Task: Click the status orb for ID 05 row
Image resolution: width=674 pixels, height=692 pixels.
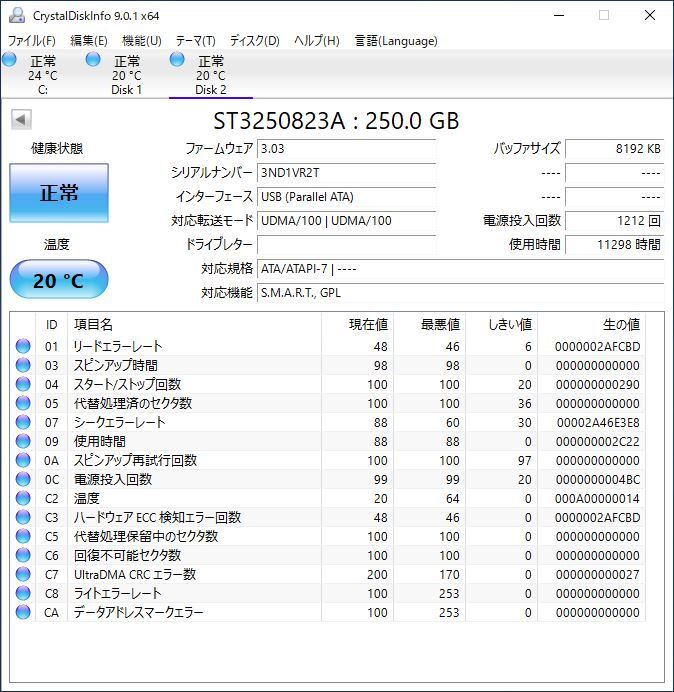Action: point(23,403)
